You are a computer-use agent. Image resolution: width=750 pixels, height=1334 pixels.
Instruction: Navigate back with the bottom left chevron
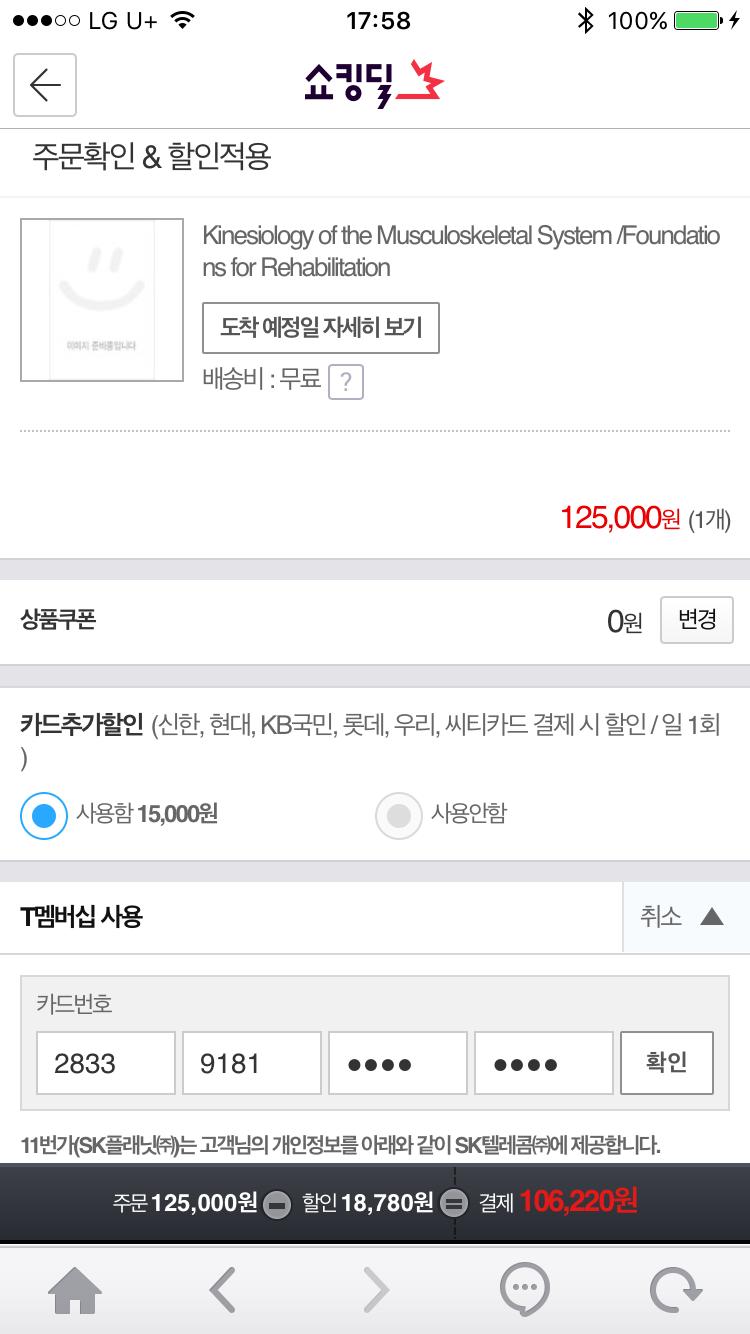click(223, 1290)
